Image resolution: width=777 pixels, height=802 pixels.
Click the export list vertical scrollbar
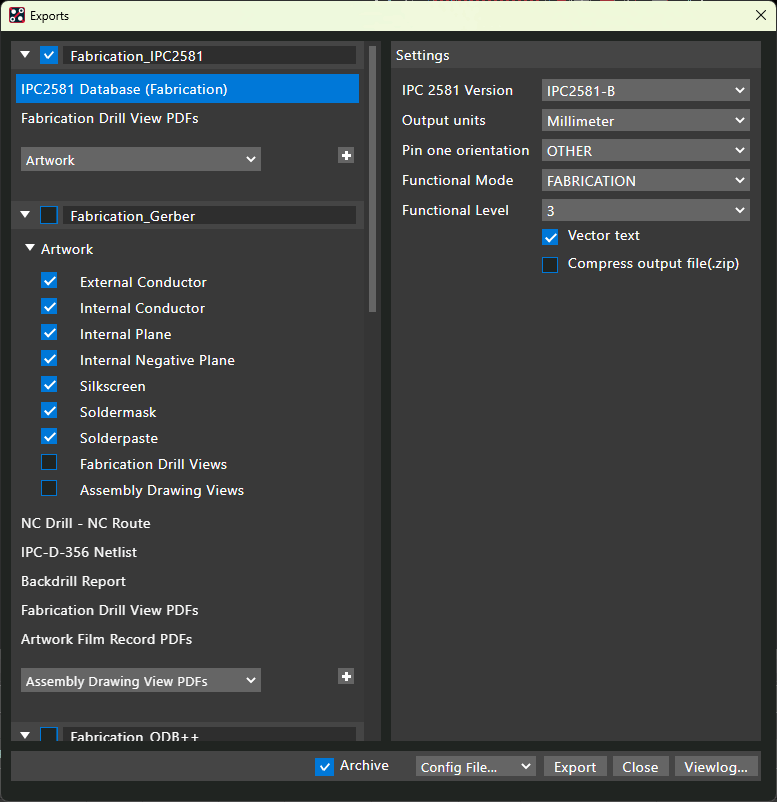[373, 180]
